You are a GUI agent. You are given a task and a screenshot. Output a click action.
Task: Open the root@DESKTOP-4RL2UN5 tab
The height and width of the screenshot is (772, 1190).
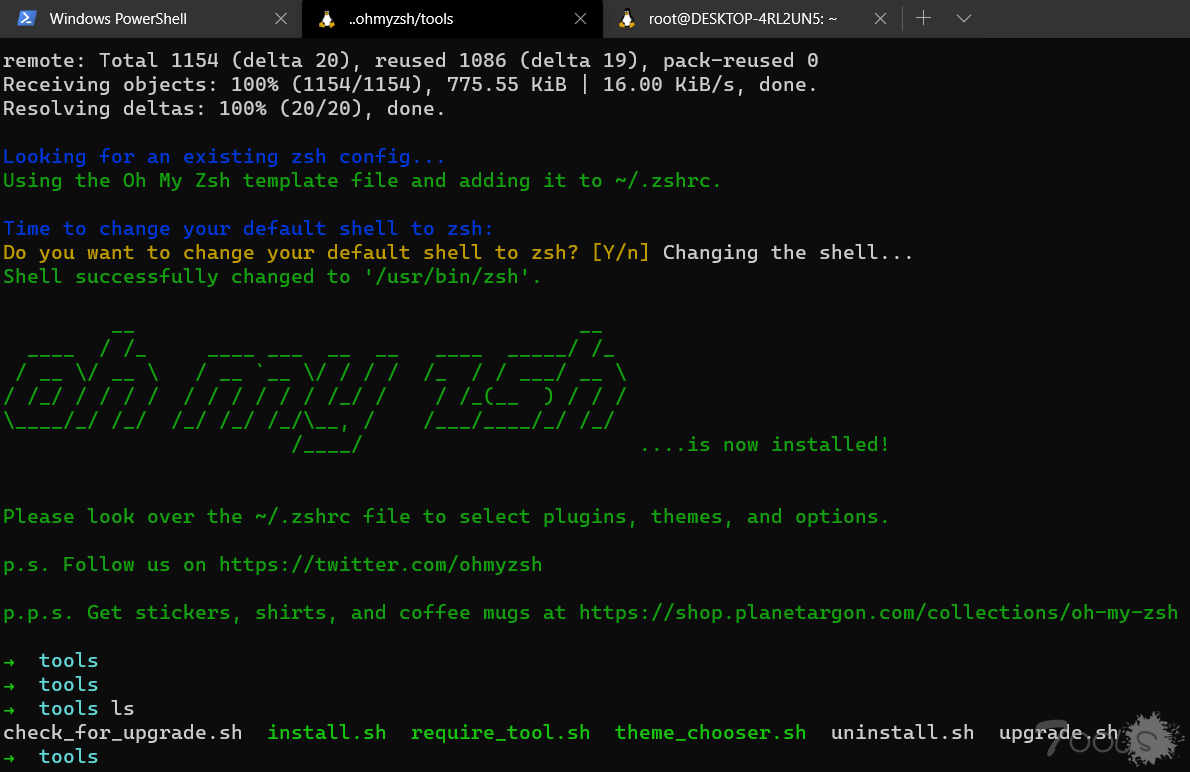pos(751,19)
